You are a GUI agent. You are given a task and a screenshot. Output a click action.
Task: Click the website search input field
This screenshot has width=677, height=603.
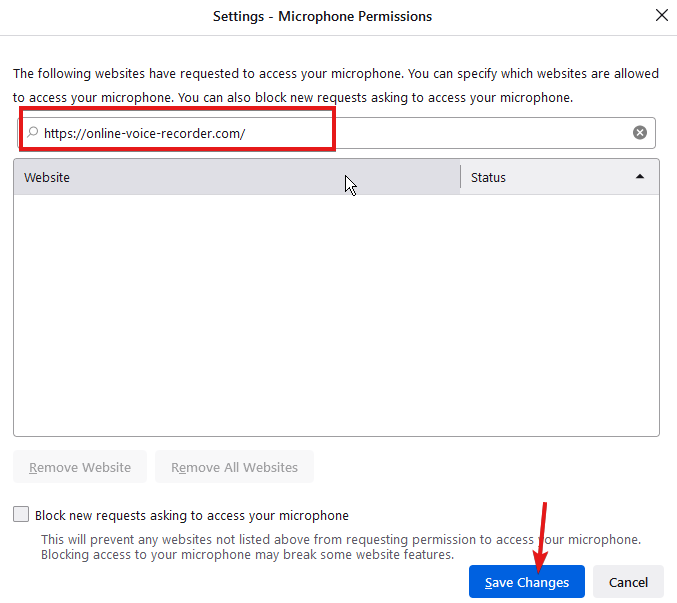coord(336,133)
